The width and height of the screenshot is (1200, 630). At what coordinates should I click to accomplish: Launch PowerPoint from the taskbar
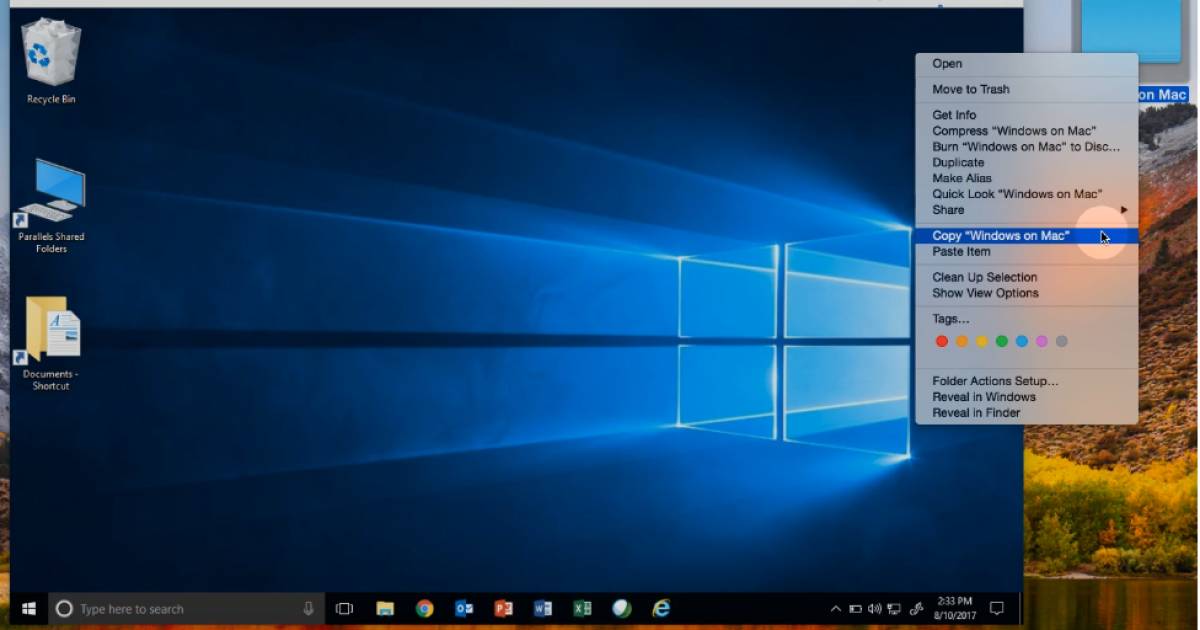pyautogui.click(x=503, y=608)
